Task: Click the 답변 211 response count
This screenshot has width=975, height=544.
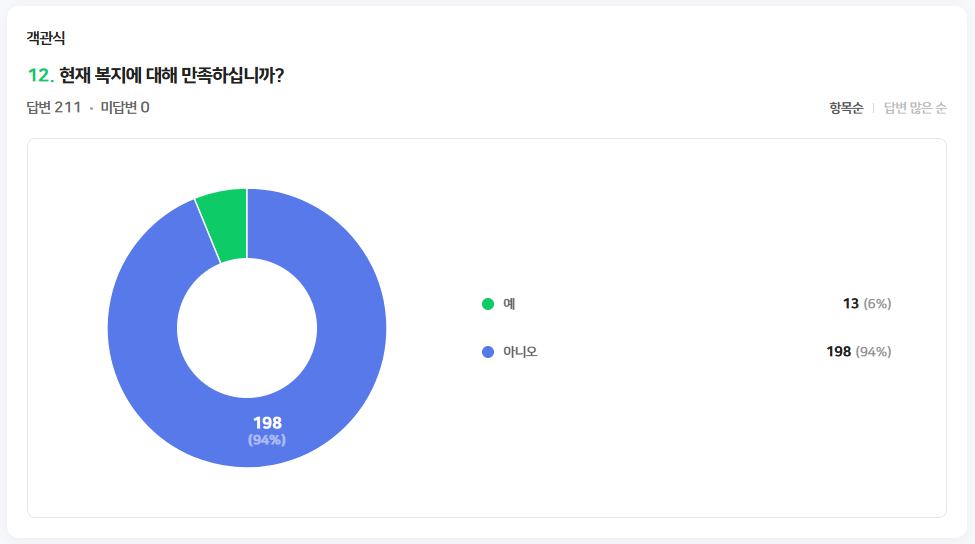Action: coord(54,108)
